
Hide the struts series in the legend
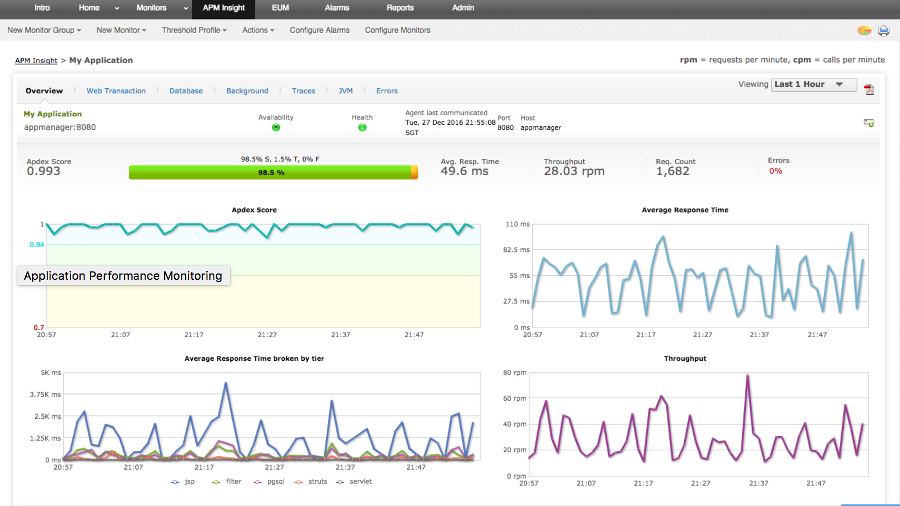(x=311, y=482)
